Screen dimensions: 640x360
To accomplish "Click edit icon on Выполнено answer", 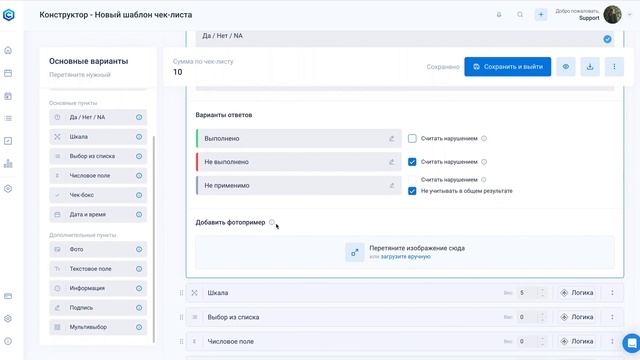I will (391, 139).
